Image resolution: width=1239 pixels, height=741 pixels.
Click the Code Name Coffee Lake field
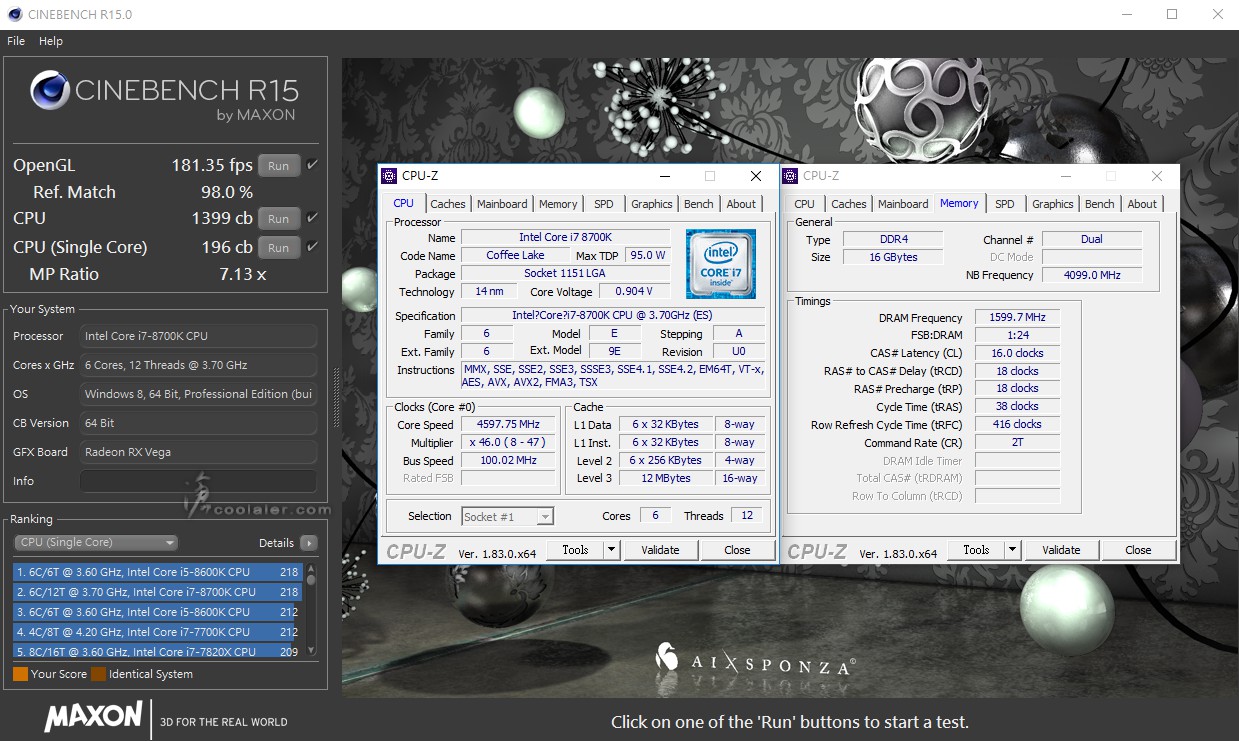point(516,255)
